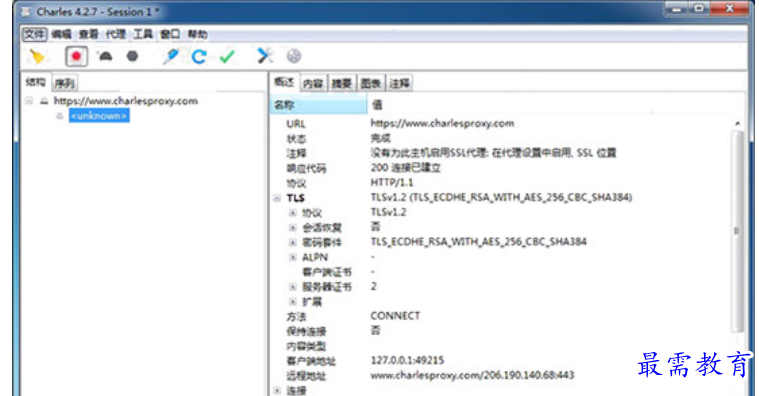Click the TLSv1.2 value in the 协议 row
Image resolution: width=759 pixels, height=396 pixels.
tap(388, 212)
